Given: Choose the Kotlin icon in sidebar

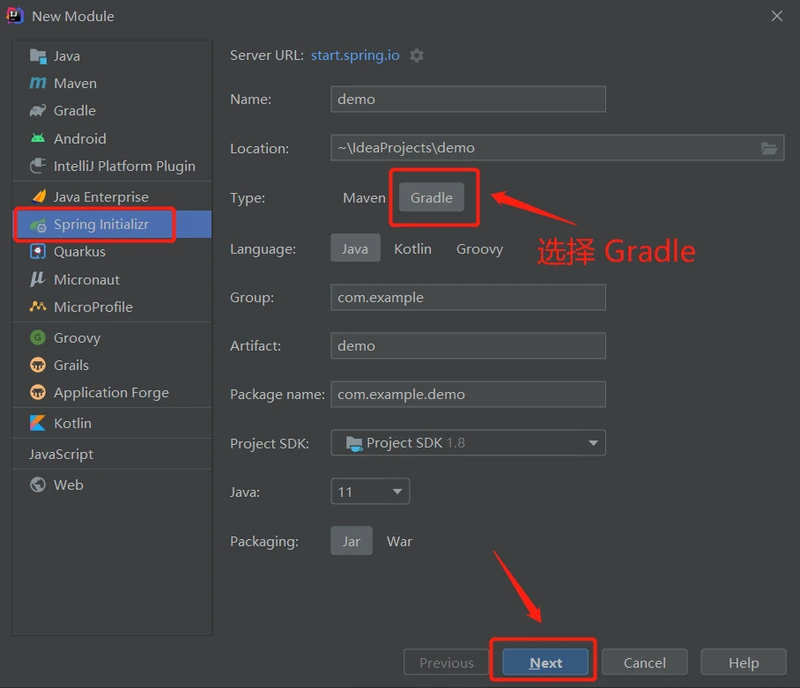Looking at the screenshot, I should pyautogui.click(x=38, y=423).
